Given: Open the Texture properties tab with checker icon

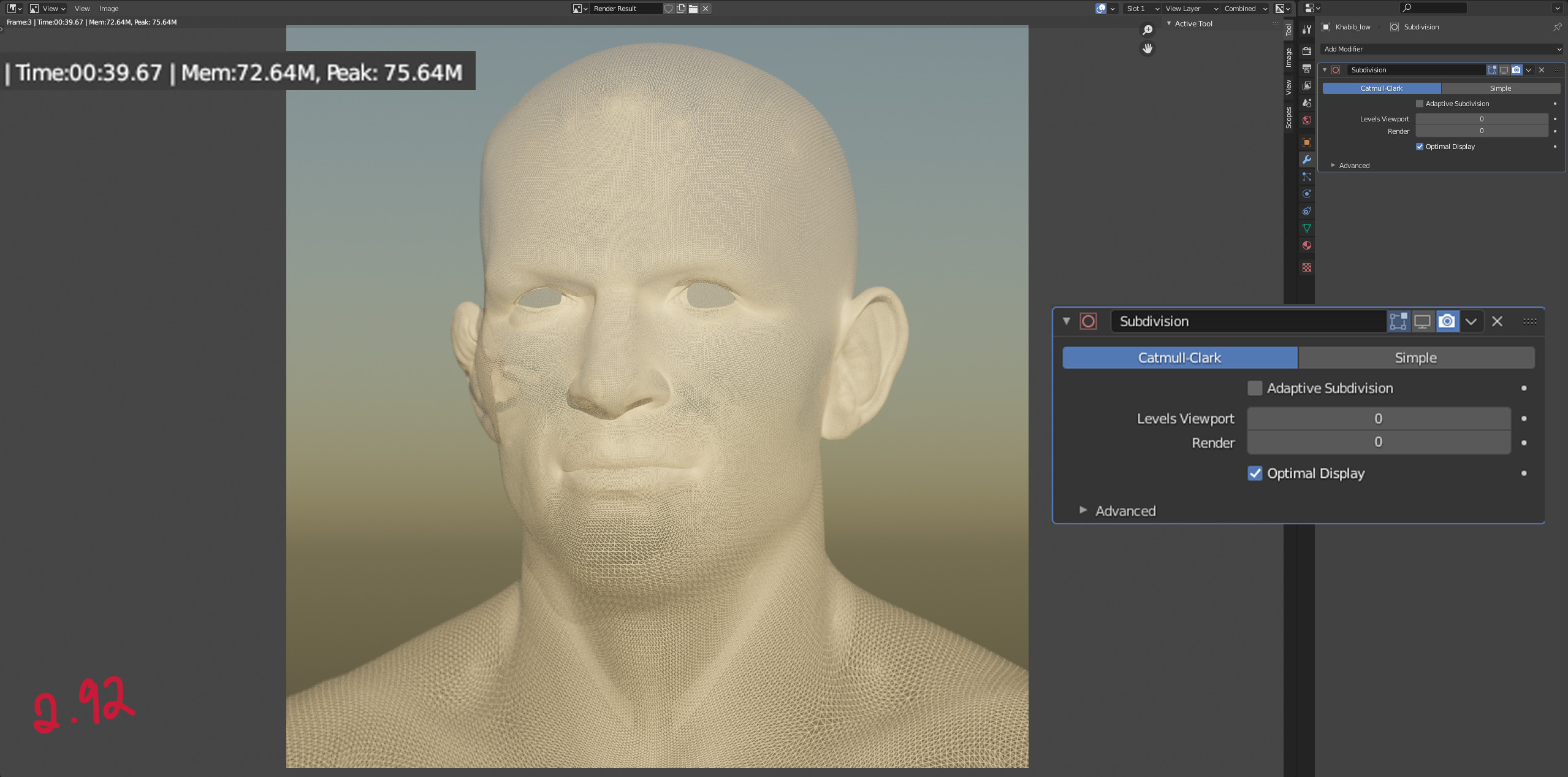Looking at the screenshot, I should click(1306, 267).
